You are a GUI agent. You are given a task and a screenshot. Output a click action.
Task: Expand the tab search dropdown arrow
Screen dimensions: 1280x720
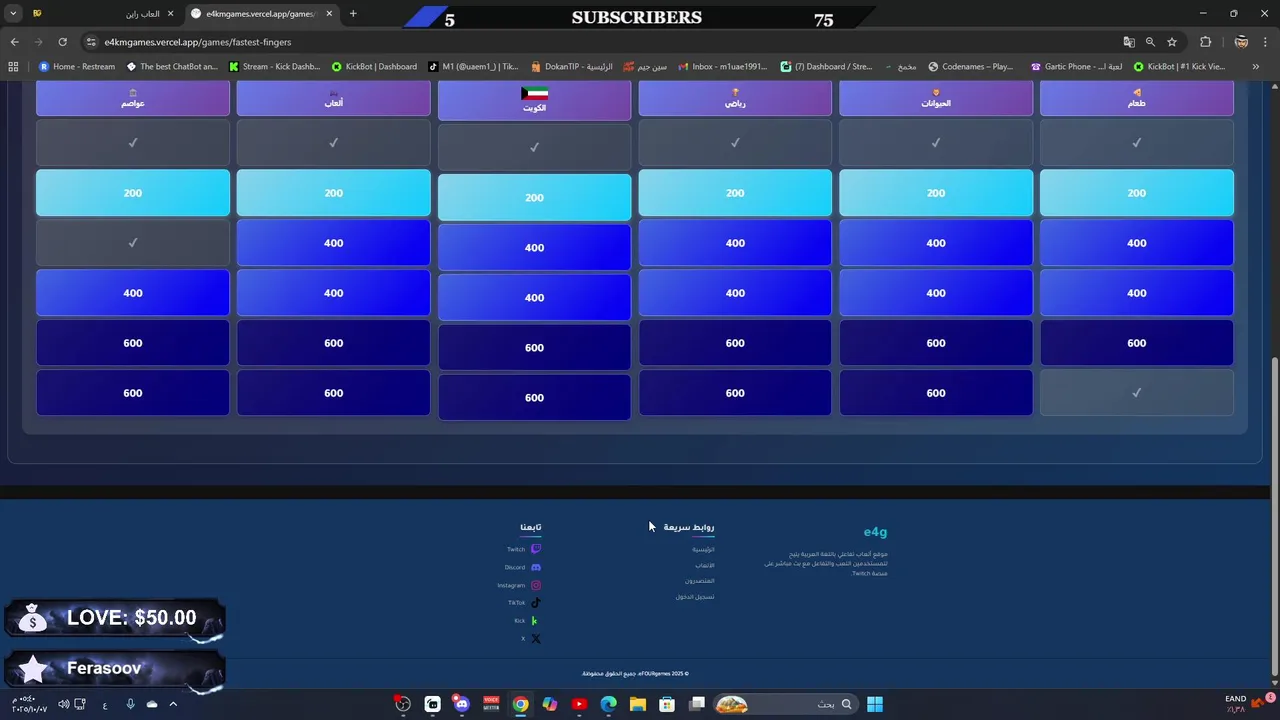click(x=13, y=14)
